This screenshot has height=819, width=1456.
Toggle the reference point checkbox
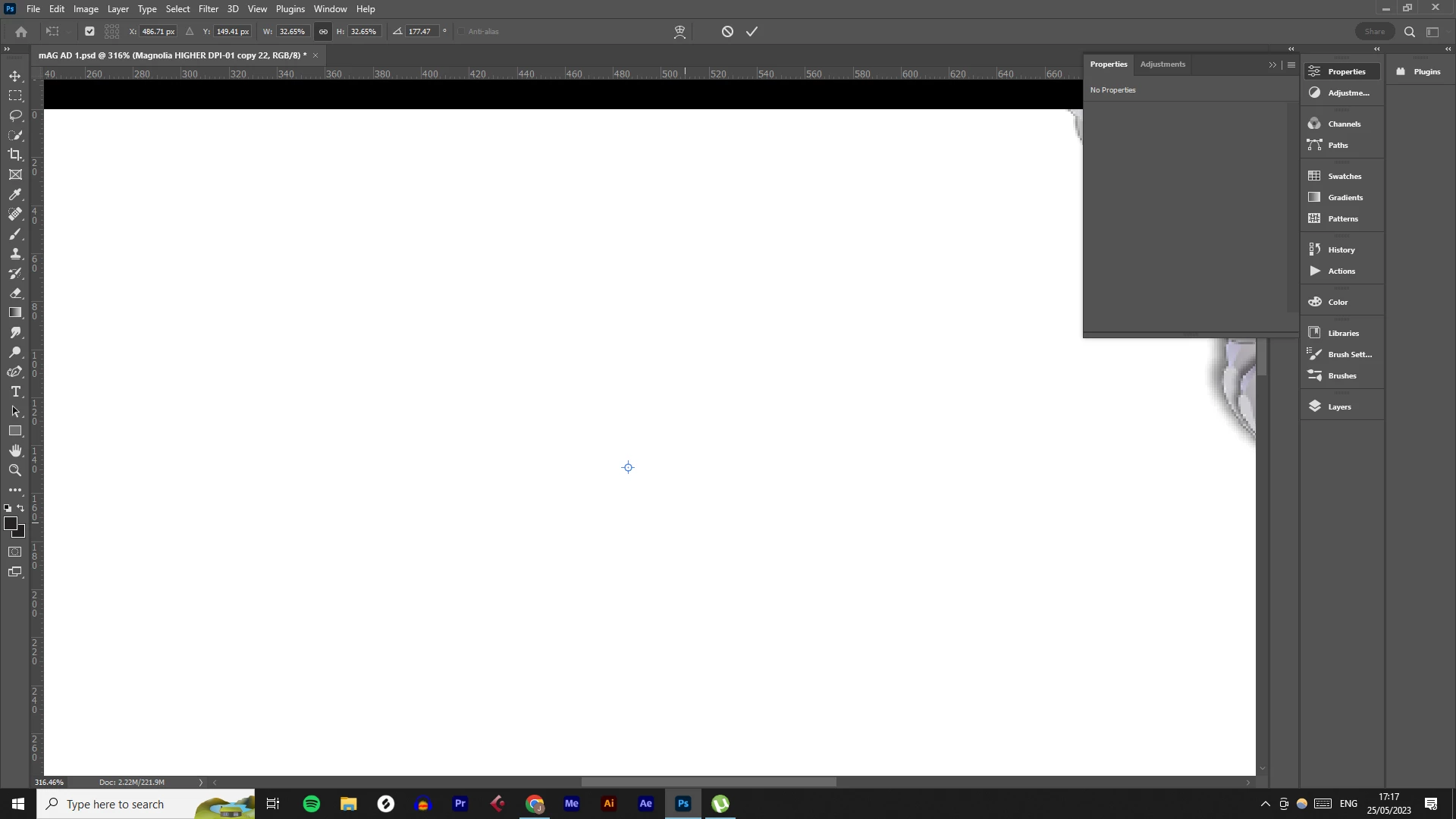click(89, 32)
